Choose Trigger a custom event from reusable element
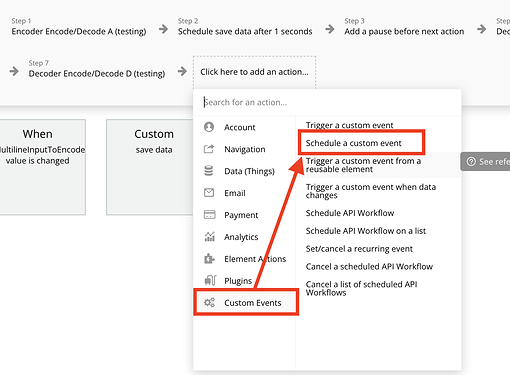This screenshot has width=510, height=375. pos(363,165)
